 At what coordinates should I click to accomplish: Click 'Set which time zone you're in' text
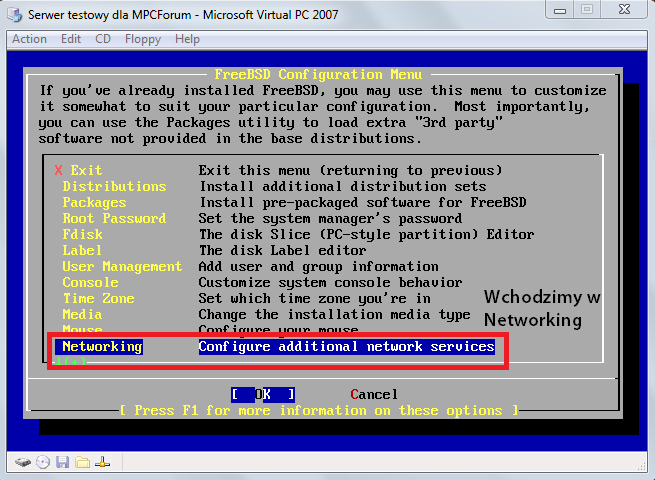(315, 299)
